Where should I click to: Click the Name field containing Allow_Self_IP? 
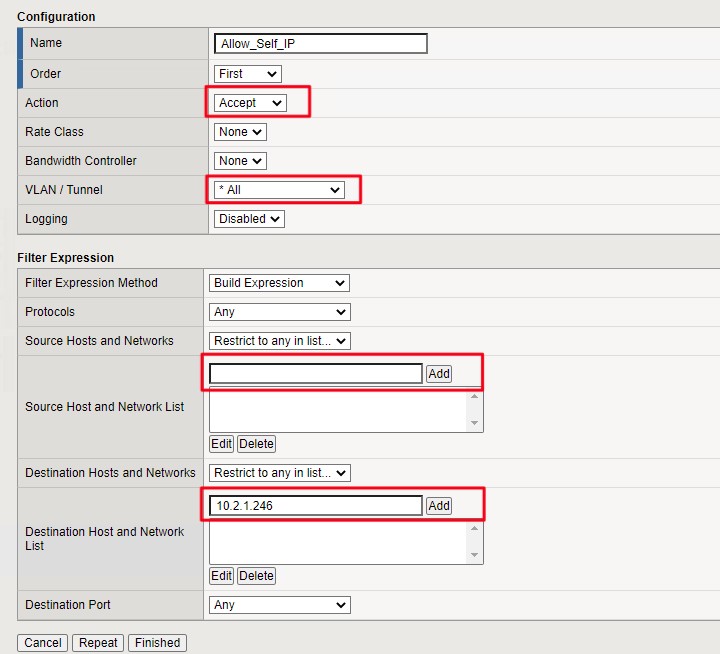[320, 44]
